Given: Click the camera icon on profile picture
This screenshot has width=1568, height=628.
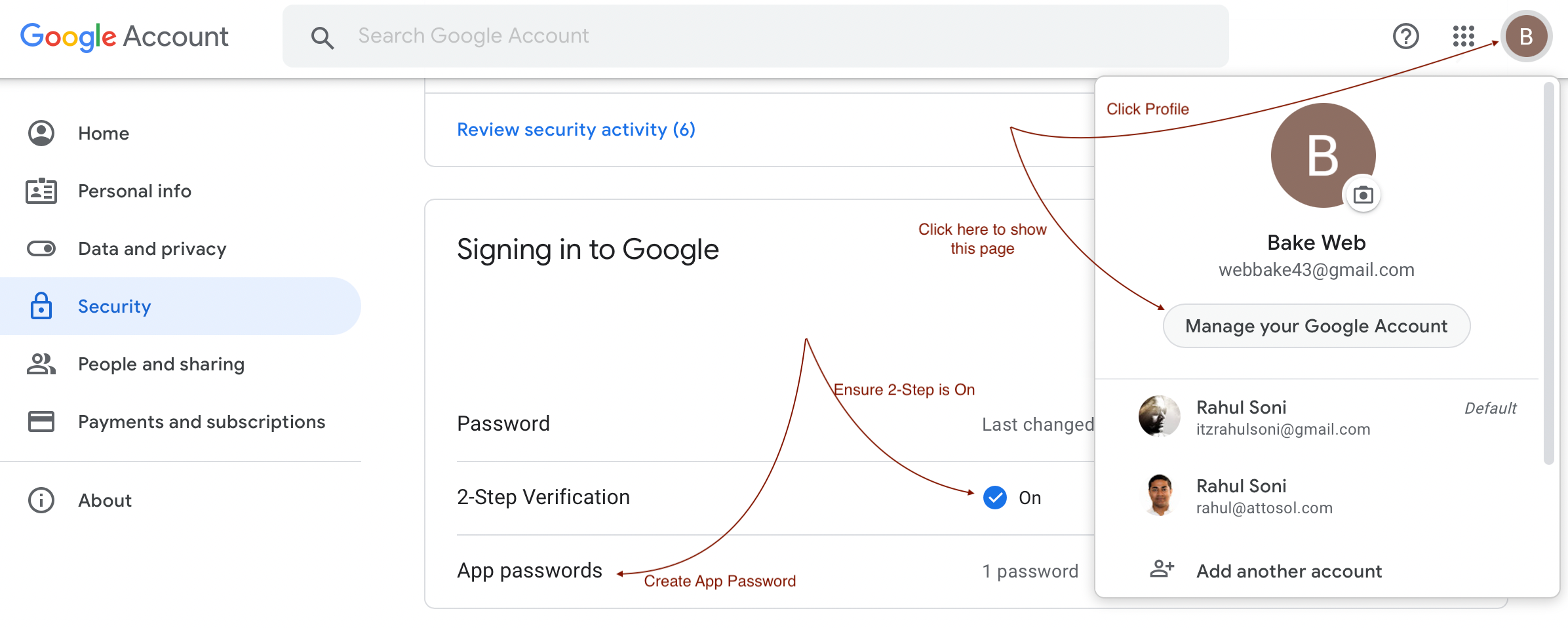Looking at the screenshot, I should pos(1363,195).
